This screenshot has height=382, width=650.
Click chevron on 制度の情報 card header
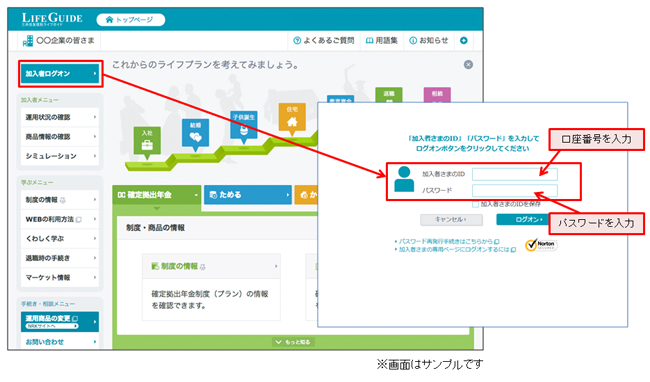click(x=276, y=266)
